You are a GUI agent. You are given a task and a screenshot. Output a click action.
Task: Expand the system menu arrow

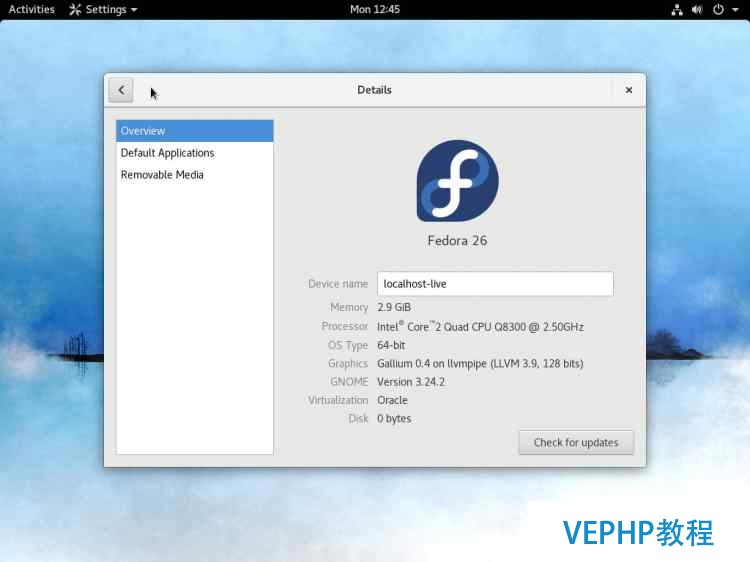[735, 10]
